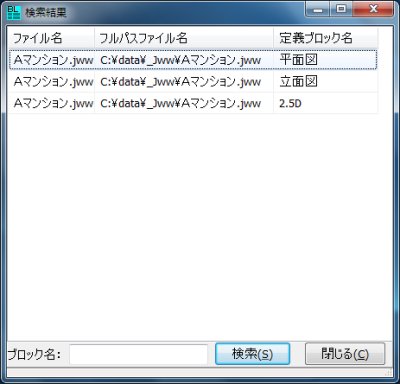The image size is (400, 384).
Task: Click Aマンション.jww file name in 2.5D row
Action: point(52,103)
